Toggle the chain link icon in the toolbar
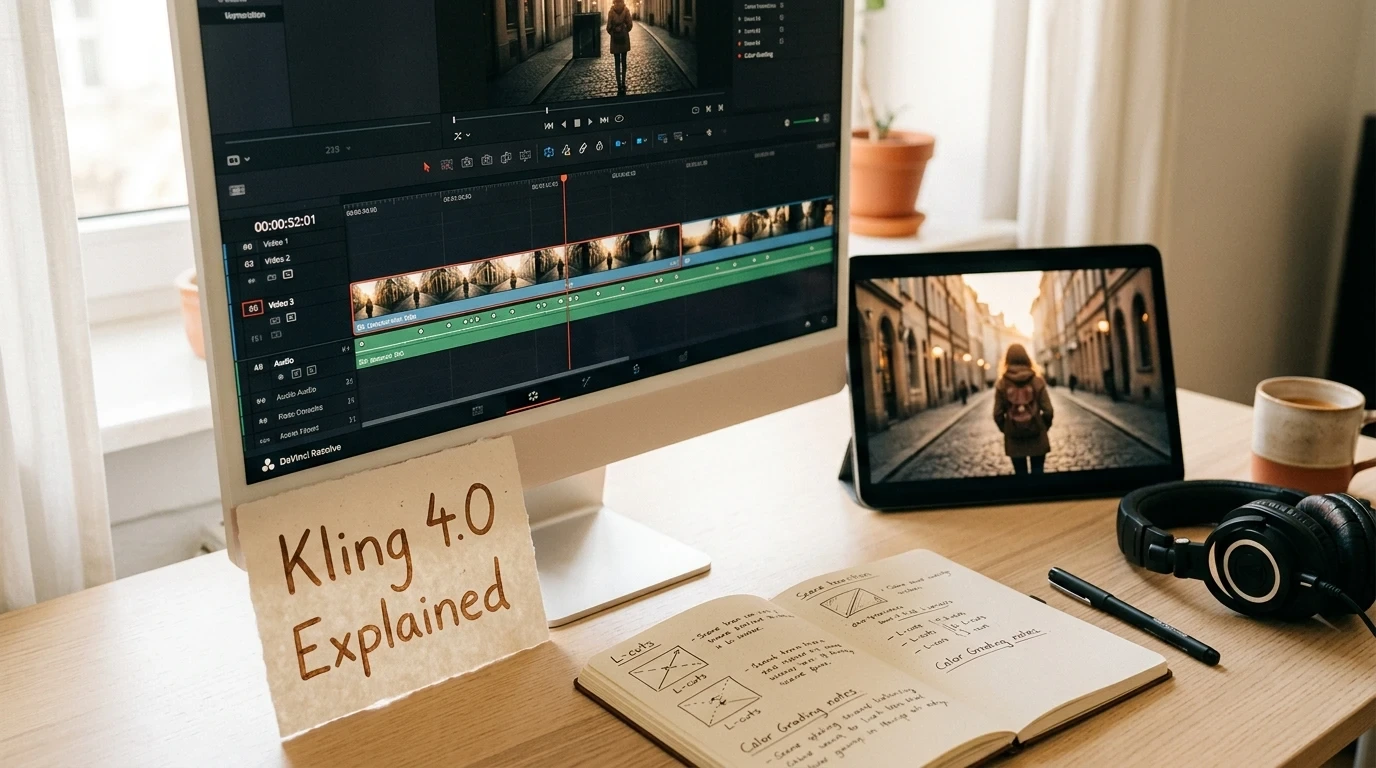The image size is (1376, 768). (582, 149)
